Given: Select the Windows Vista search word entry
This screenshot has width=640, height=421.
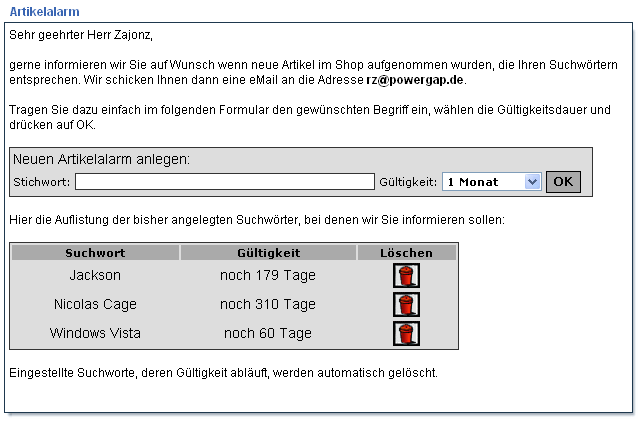Looking at the screenshot, I should 95,333.
